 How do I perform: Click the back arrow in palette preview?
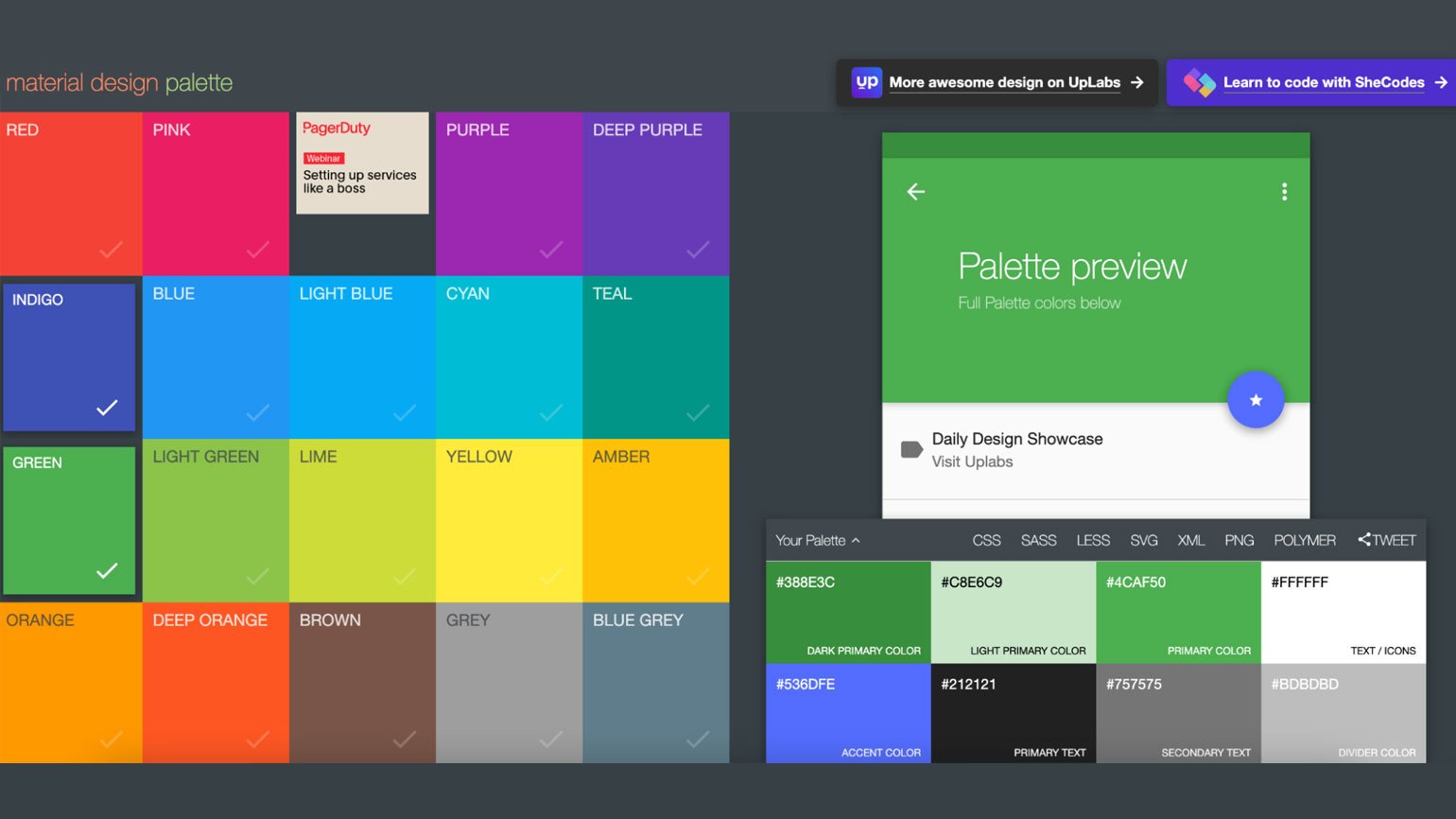click(x=915, y=192)
